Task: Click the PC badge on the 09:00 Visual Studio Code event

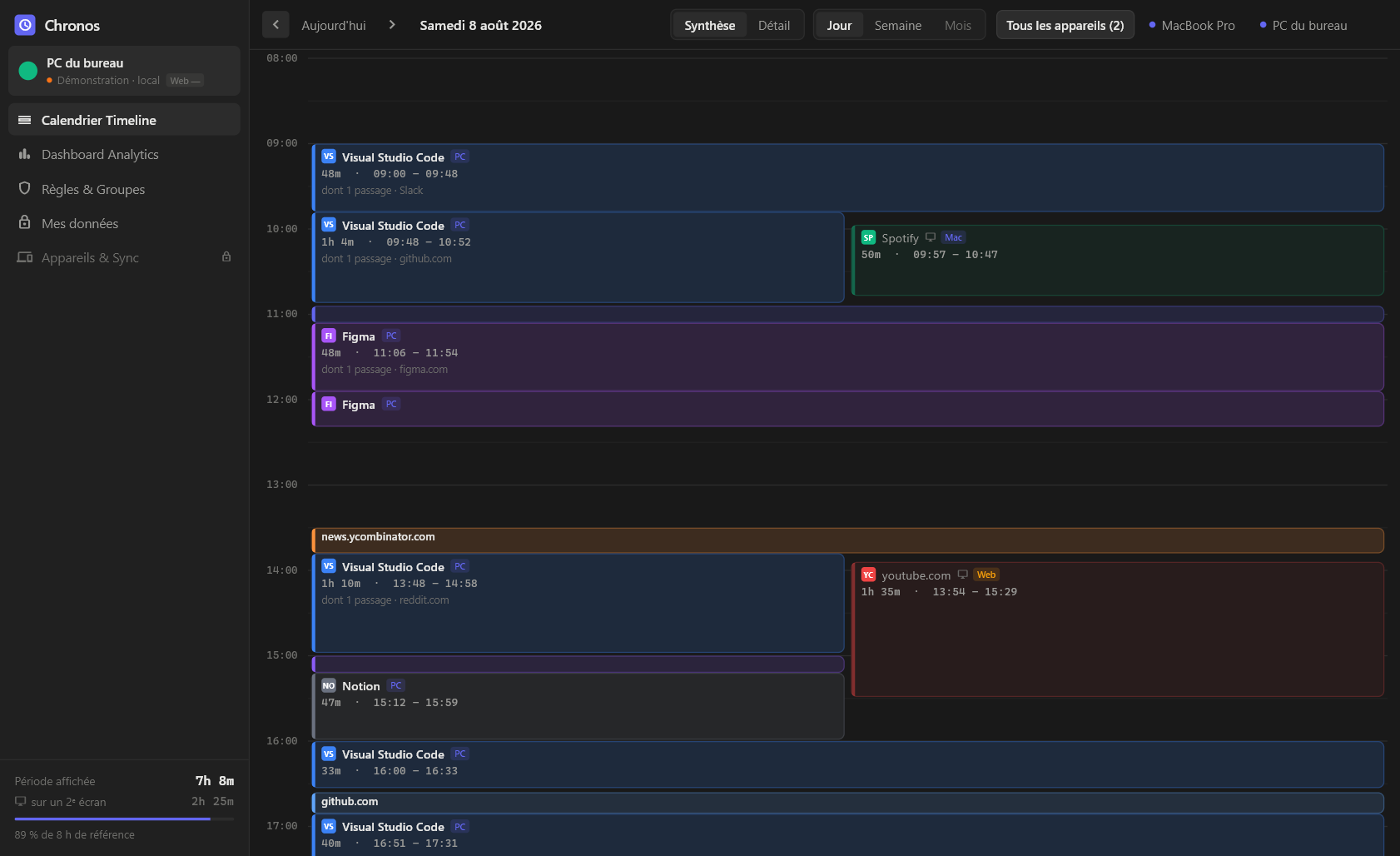Action: click(x=460, y=157)
